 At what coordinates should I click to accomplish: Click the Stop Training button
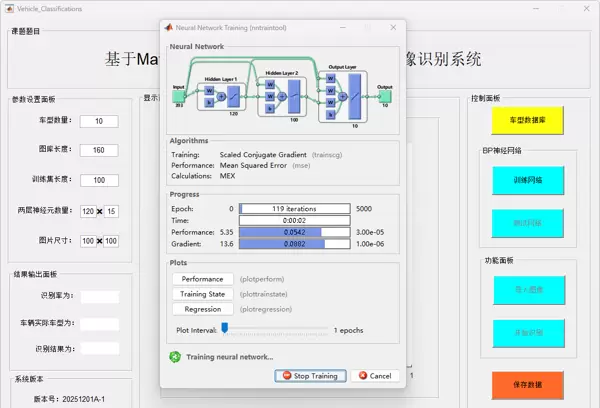[x=311, y=376]
